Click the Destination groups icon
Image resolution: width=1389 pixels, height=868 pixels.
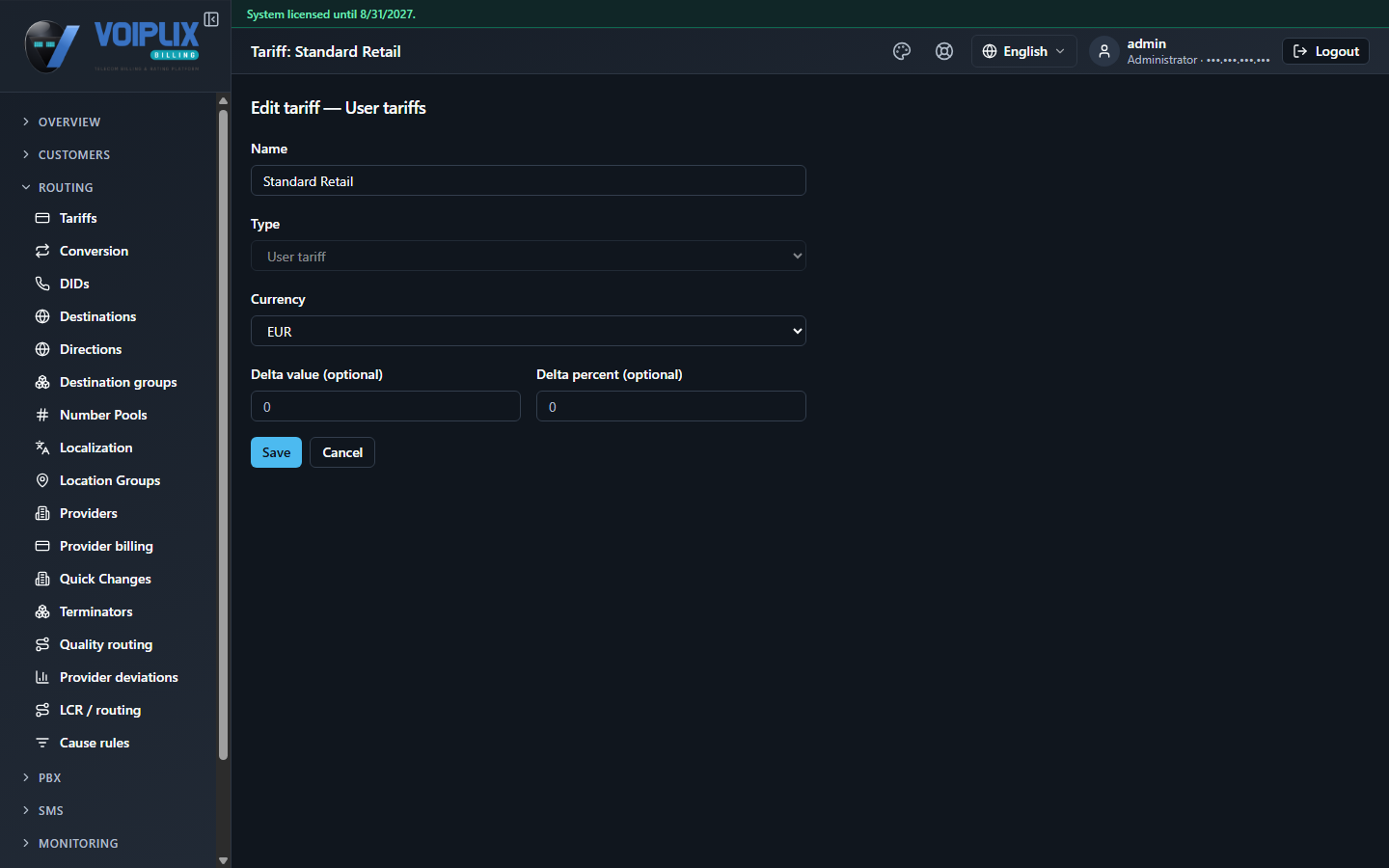click(x=42, y=382)
